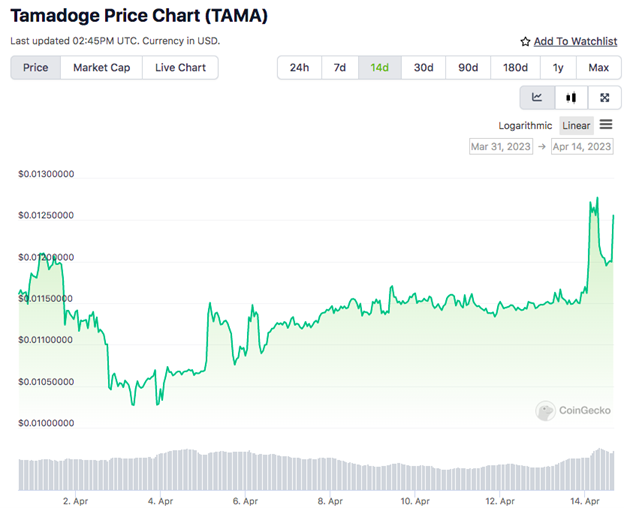Open the chart hamburger menu
Screen dimensions: 624x508
(x=606, y=125)
